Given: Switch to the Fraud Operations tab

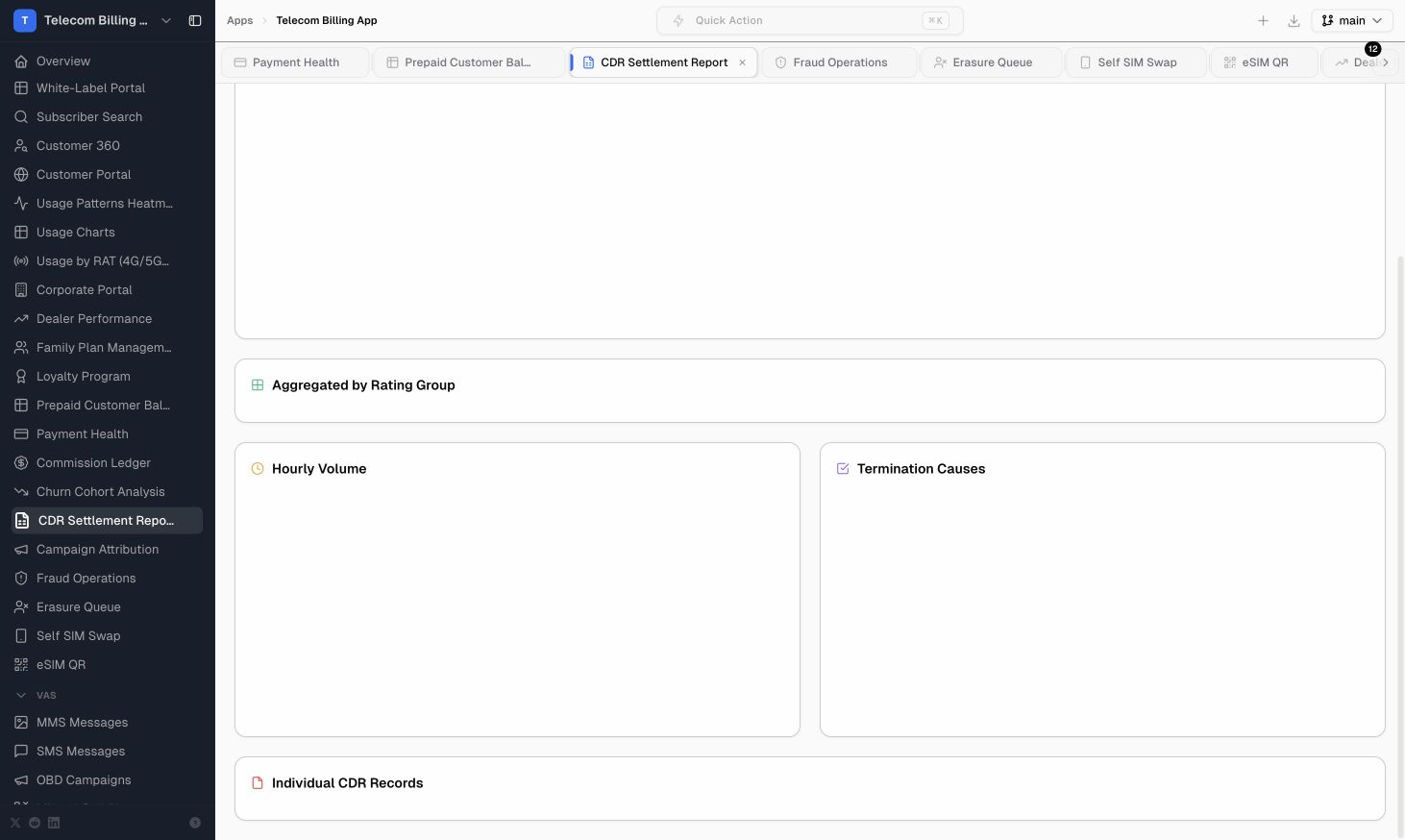Looking at the screenshot, I should pos(840,62).
